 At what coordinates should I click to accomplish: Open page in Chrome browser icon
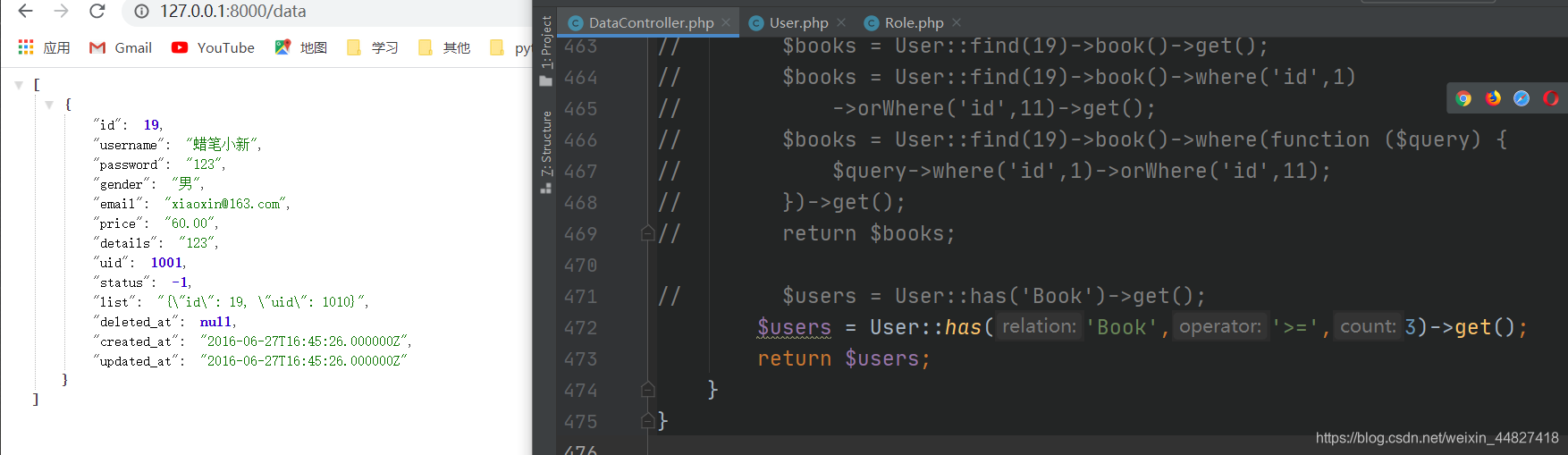[1463, 98]
